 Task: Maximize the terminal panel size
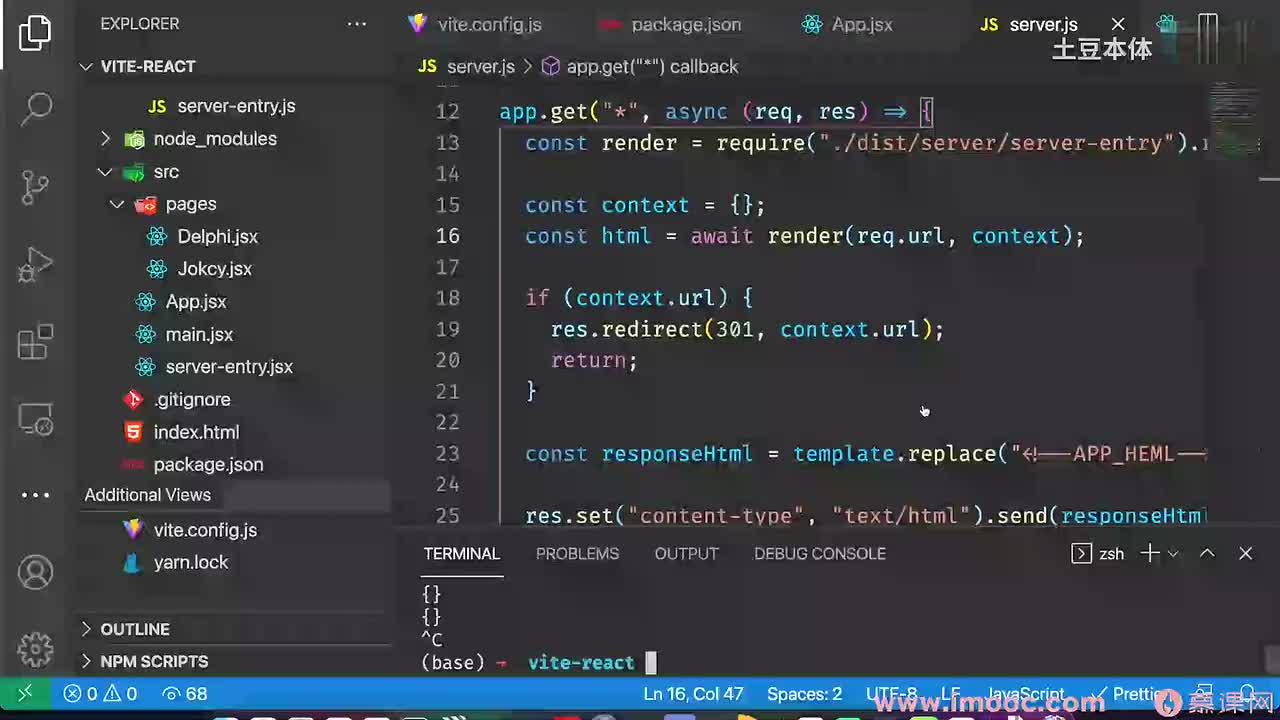(1207, 553)
